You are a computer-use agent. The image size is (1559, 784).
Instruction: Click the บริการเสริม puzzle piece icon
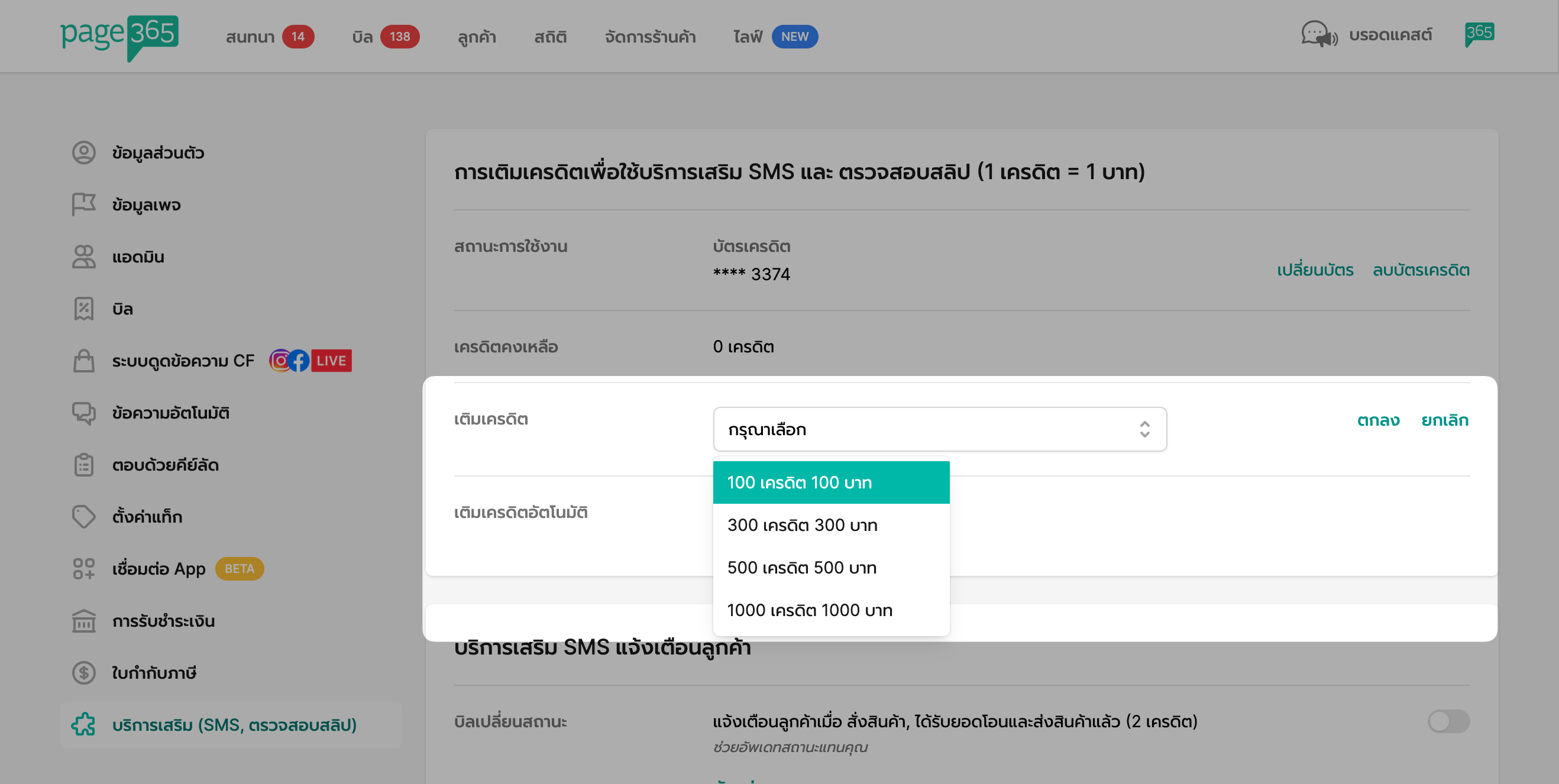point(83,725)
